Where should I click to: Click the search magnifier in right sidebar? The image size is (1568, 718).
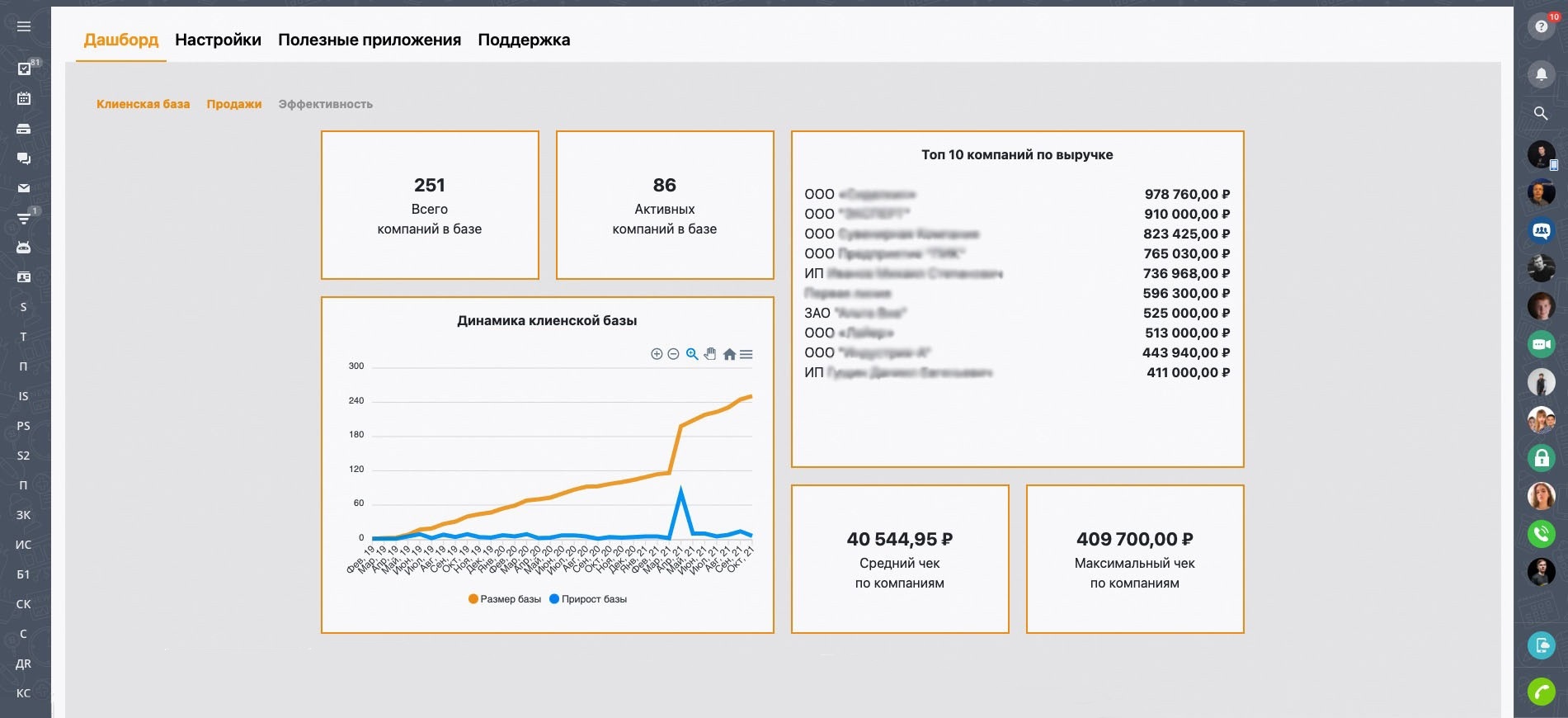(1541, 113)
